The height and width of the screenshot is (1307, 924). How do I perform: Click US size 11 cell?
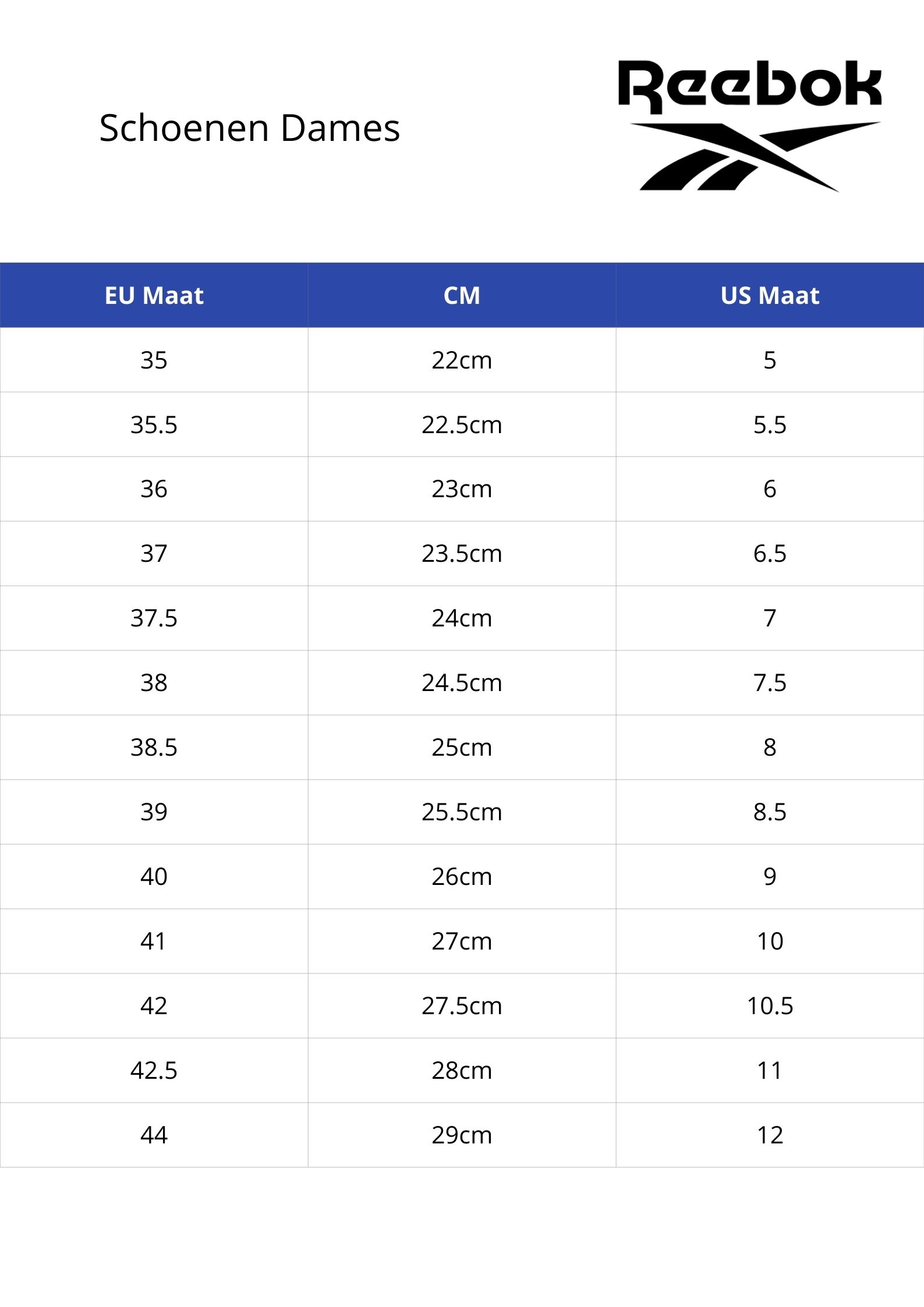(x=770, y=1071)
